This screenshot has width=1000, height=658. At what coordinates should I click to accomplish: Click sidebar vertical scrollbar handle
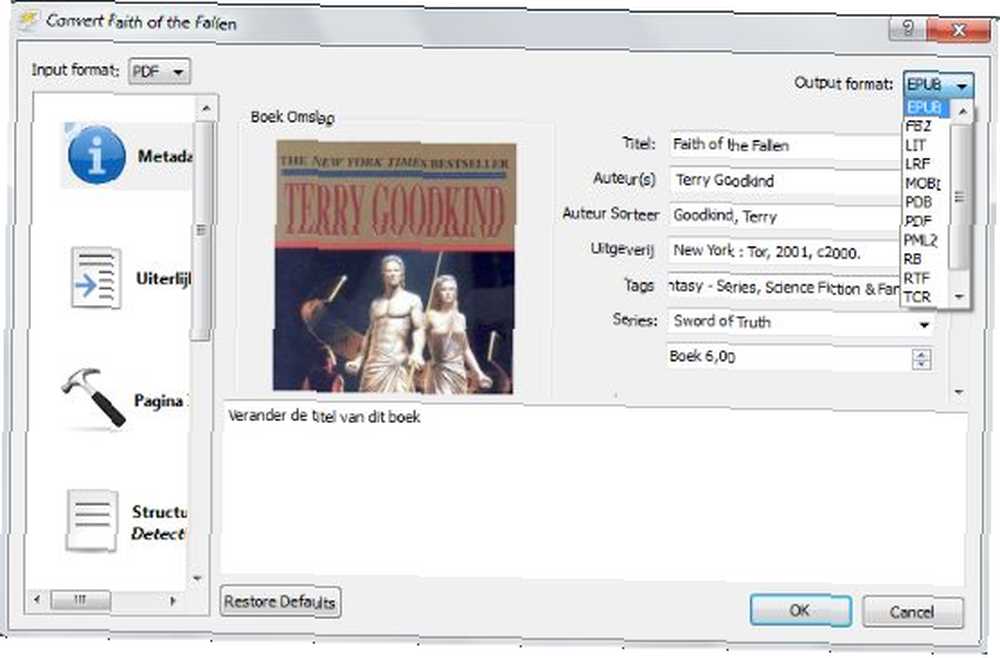coord(203,231)
